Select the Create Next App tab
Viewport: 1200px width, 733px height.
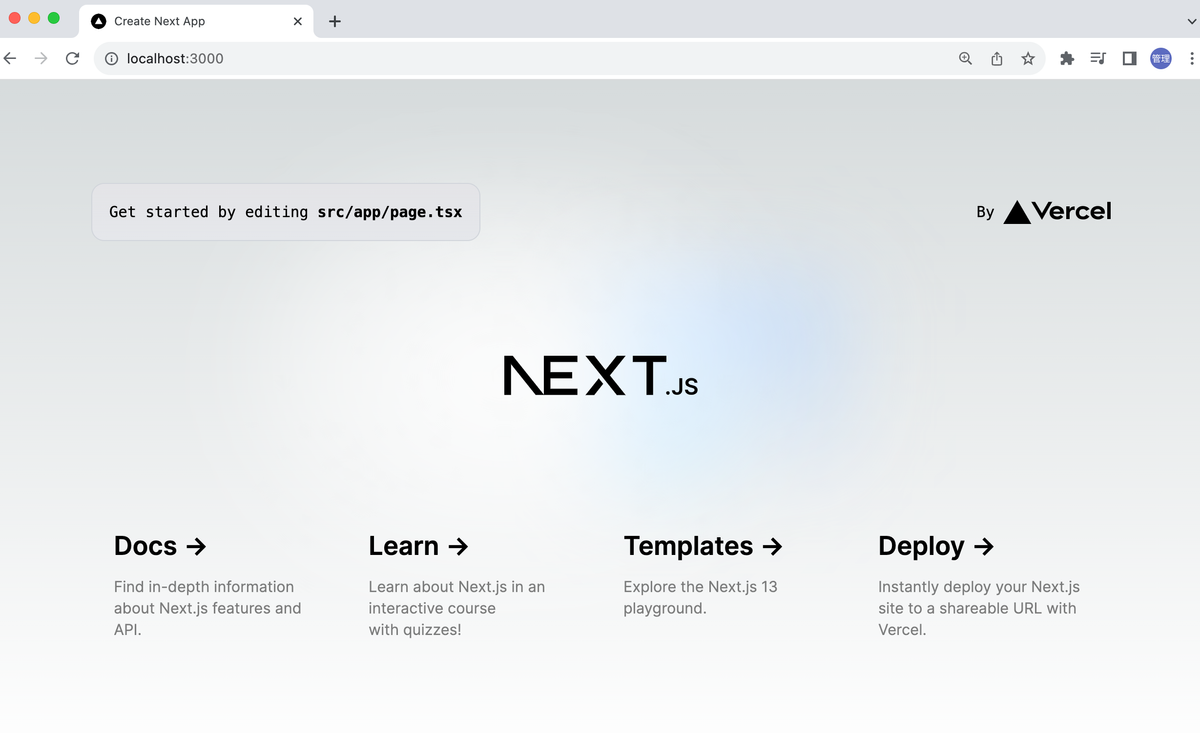coord(180,20)
